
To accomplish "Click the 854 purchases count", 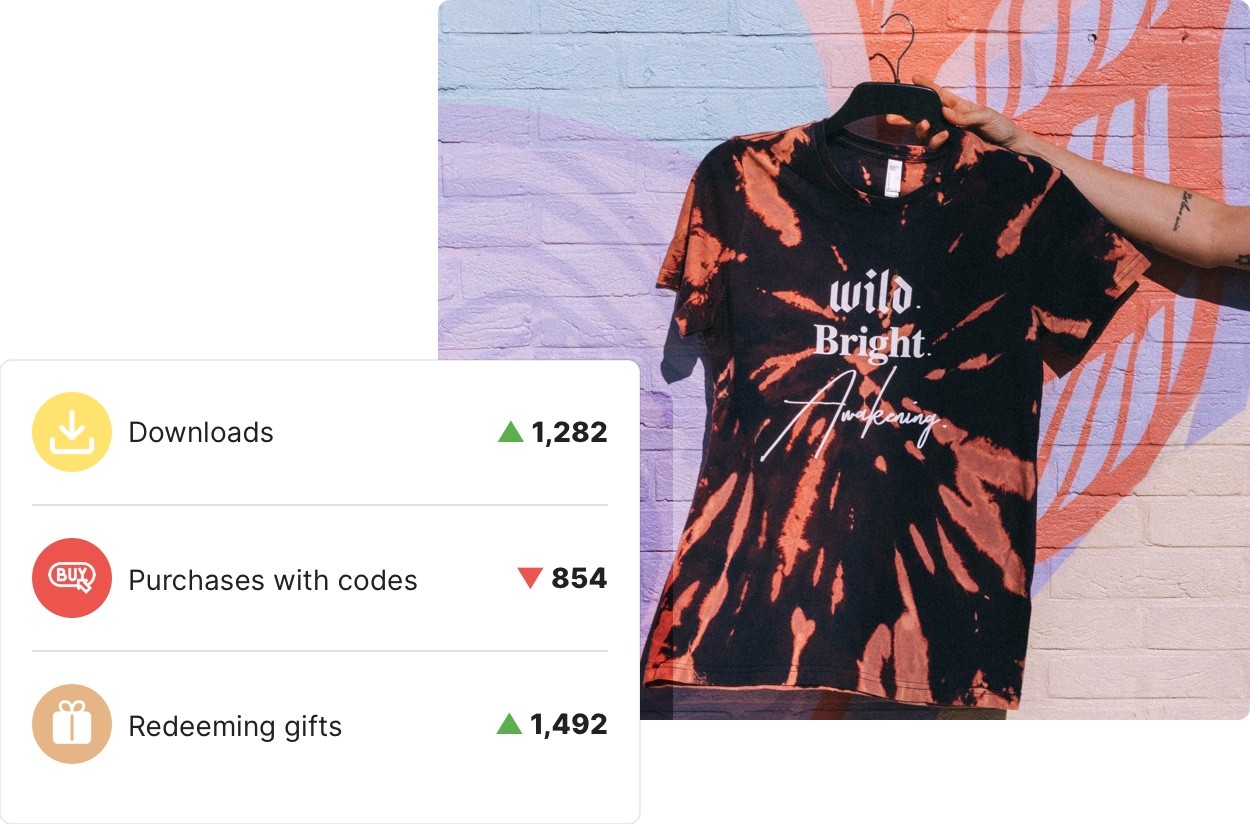I will point(579,578).
